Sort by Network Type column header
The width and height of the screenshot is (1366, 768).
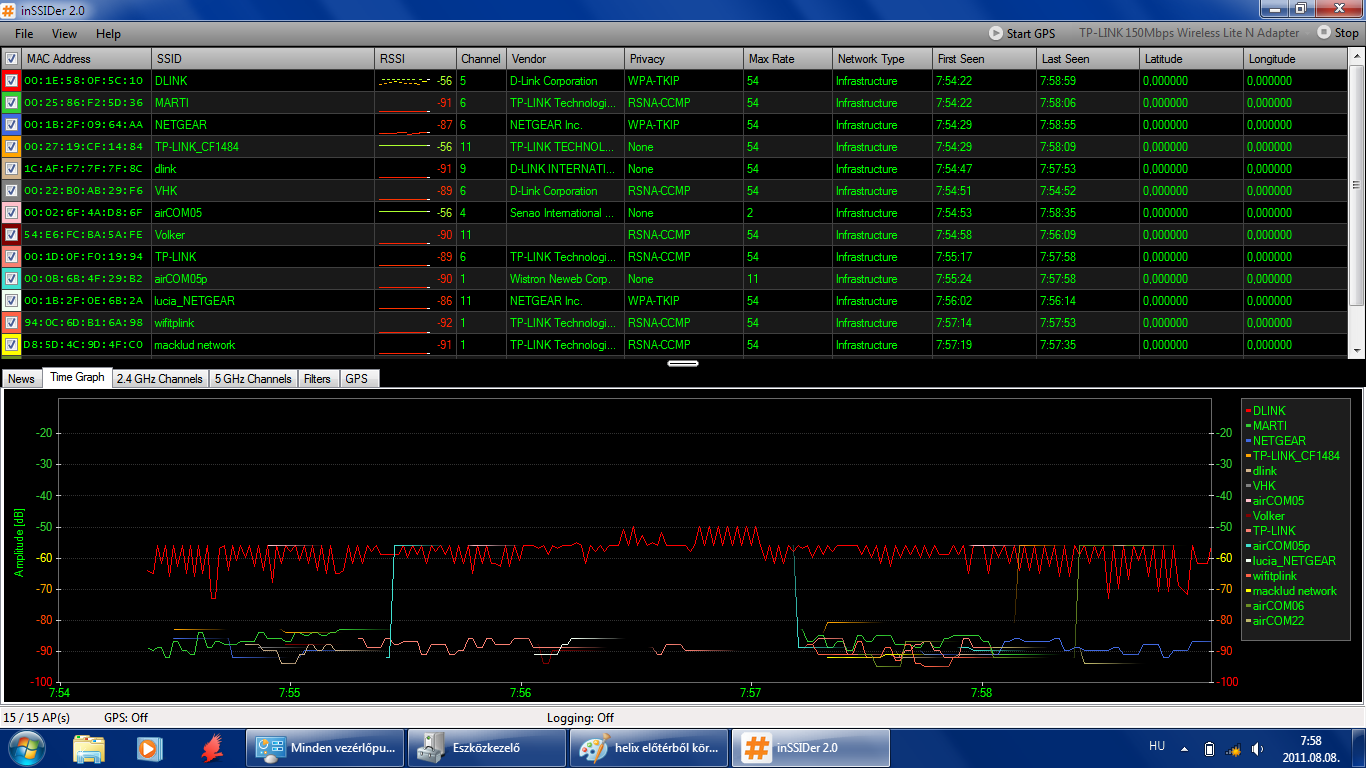(x=882, y=59)
